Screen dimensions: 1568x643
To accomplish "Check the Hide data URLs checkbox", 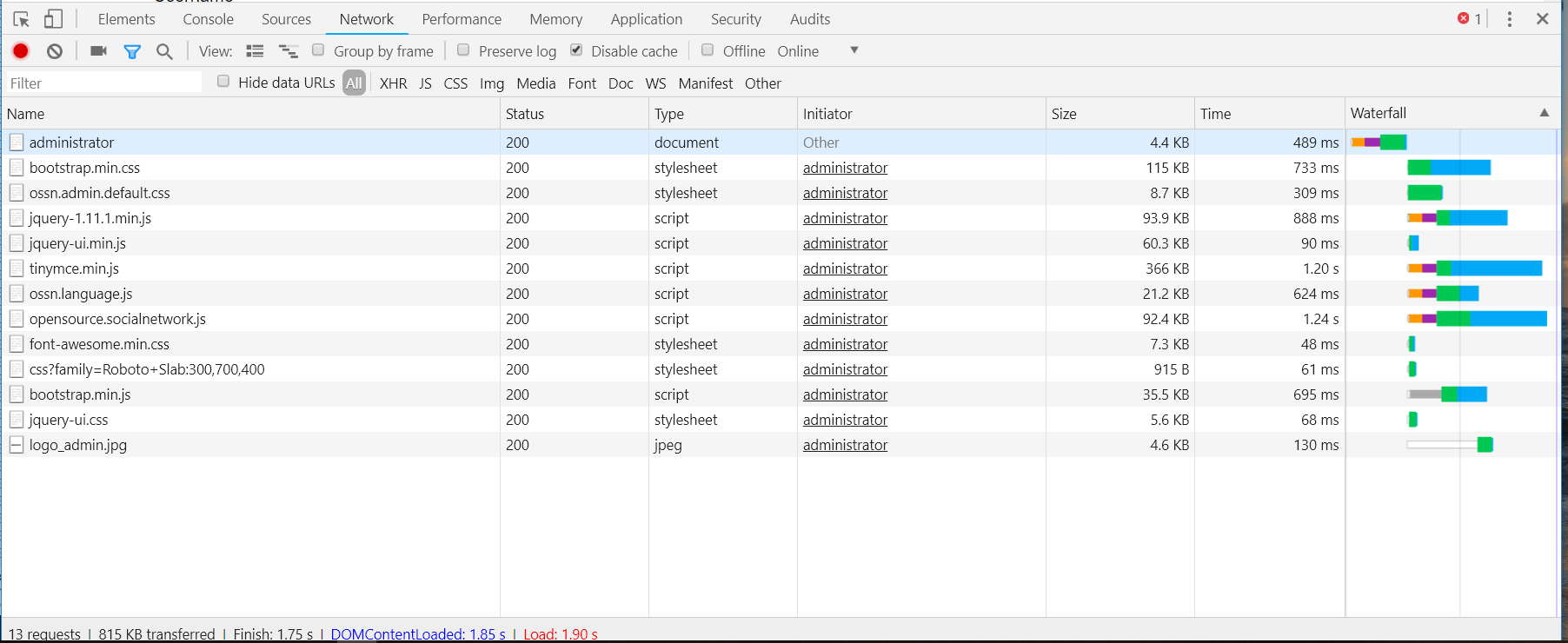I will 223,82.
